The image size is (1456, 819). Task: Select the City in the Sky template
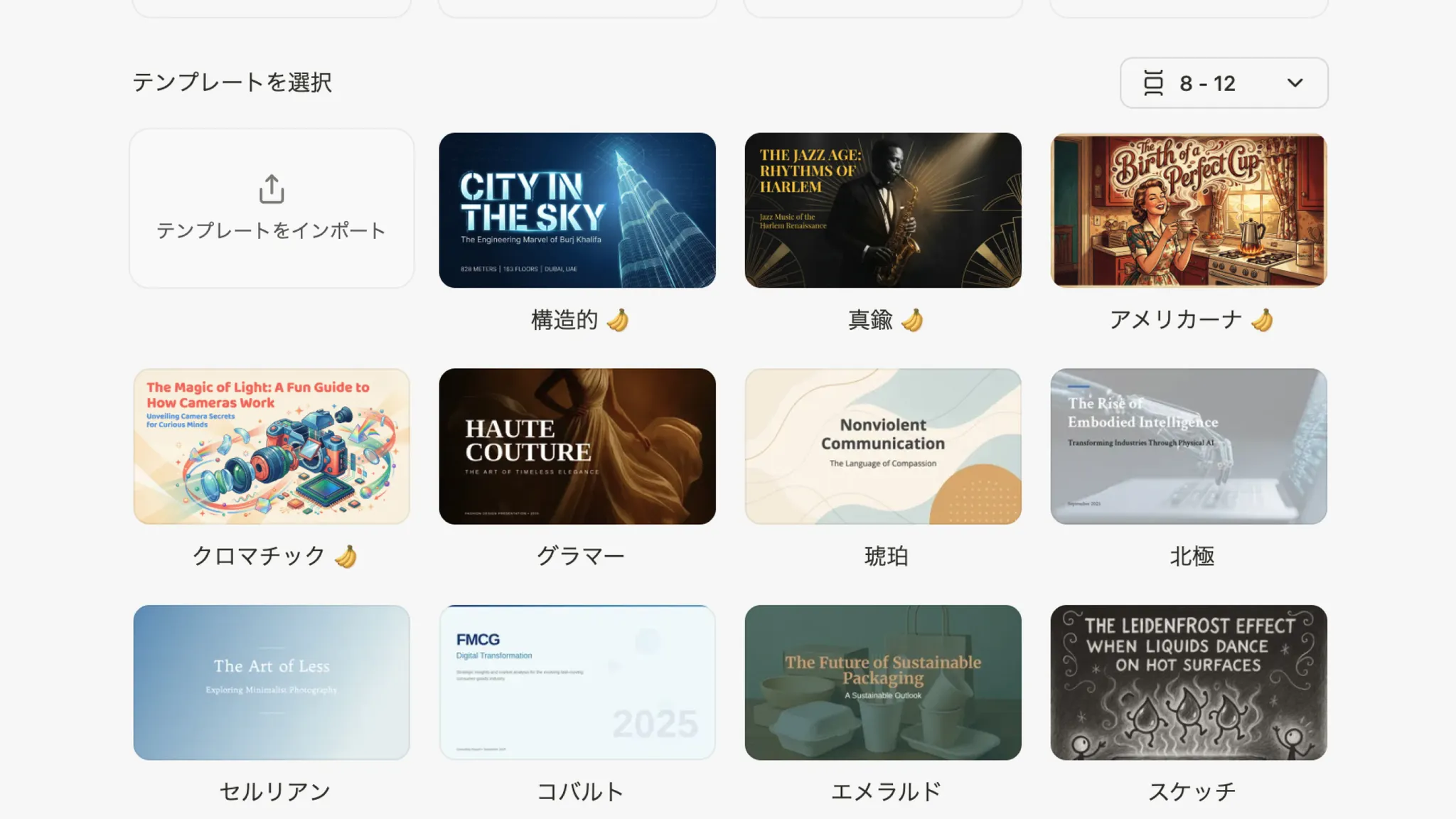click(x=577, y=210)
